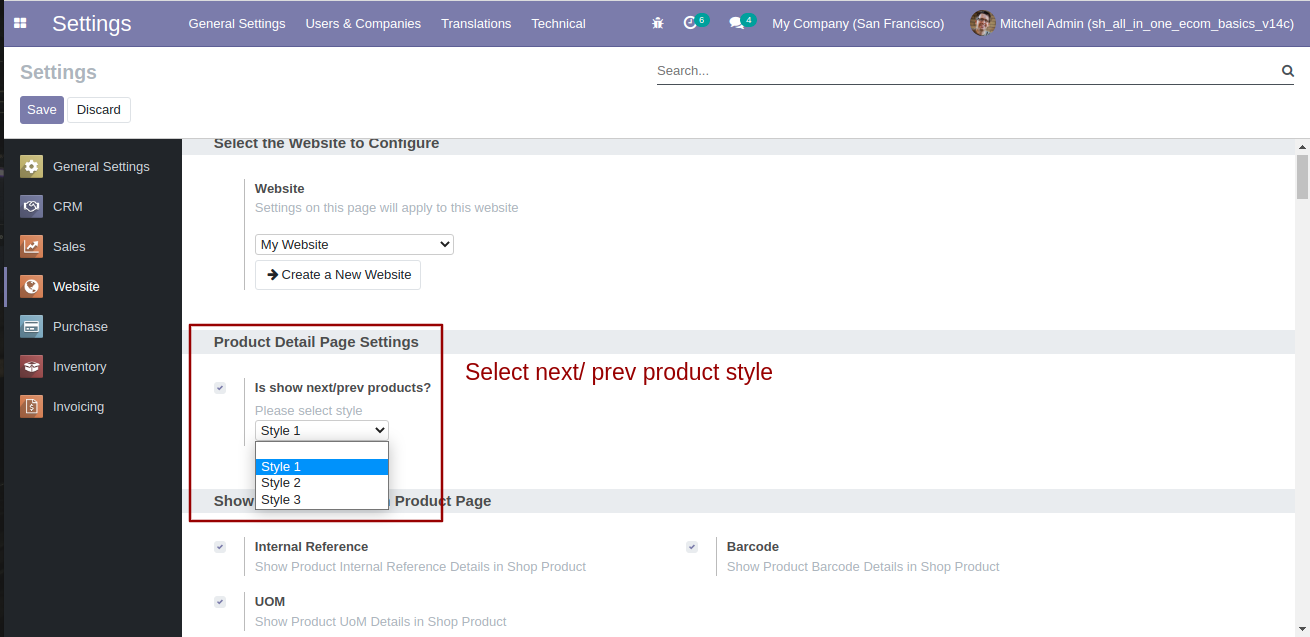The height and width of the screenshot is (637, 1310).
Task: Open the apps grid menu icon
Action: coord(20,23)
